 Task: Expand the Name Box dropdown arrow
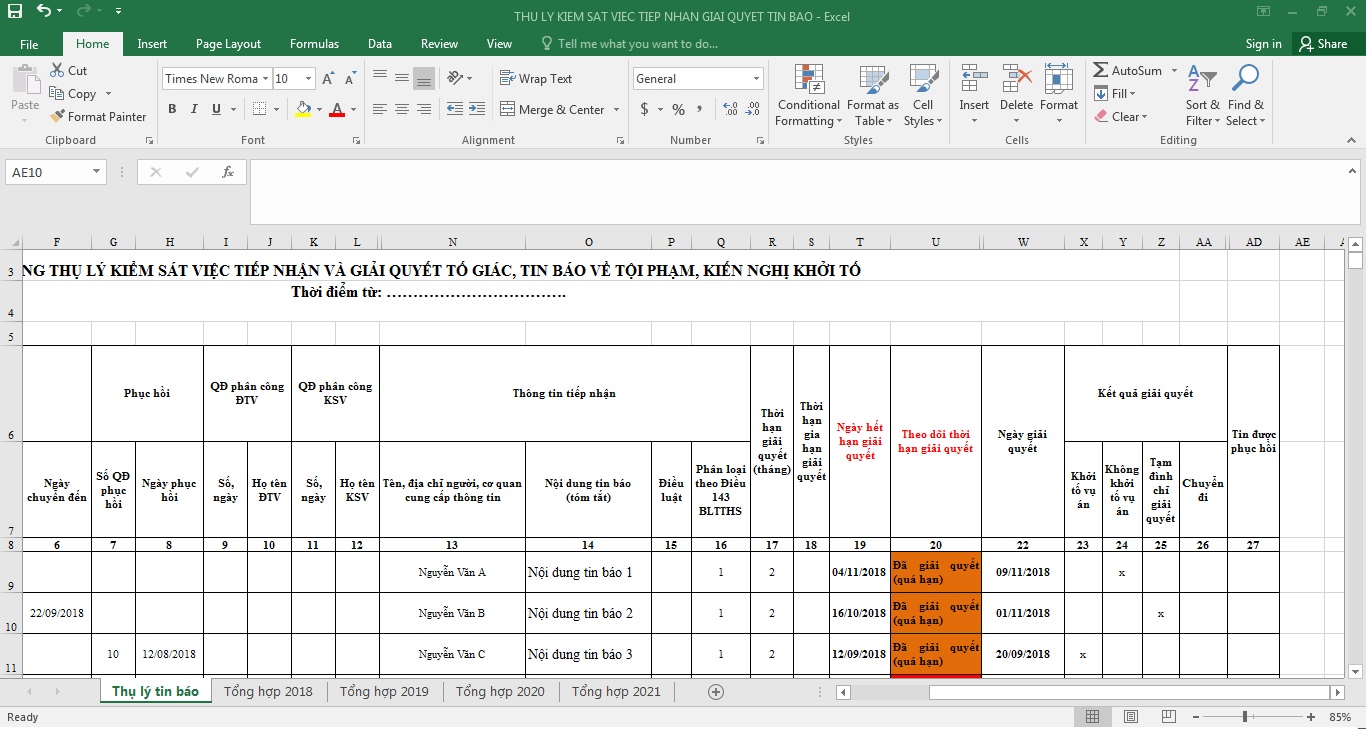97,172
